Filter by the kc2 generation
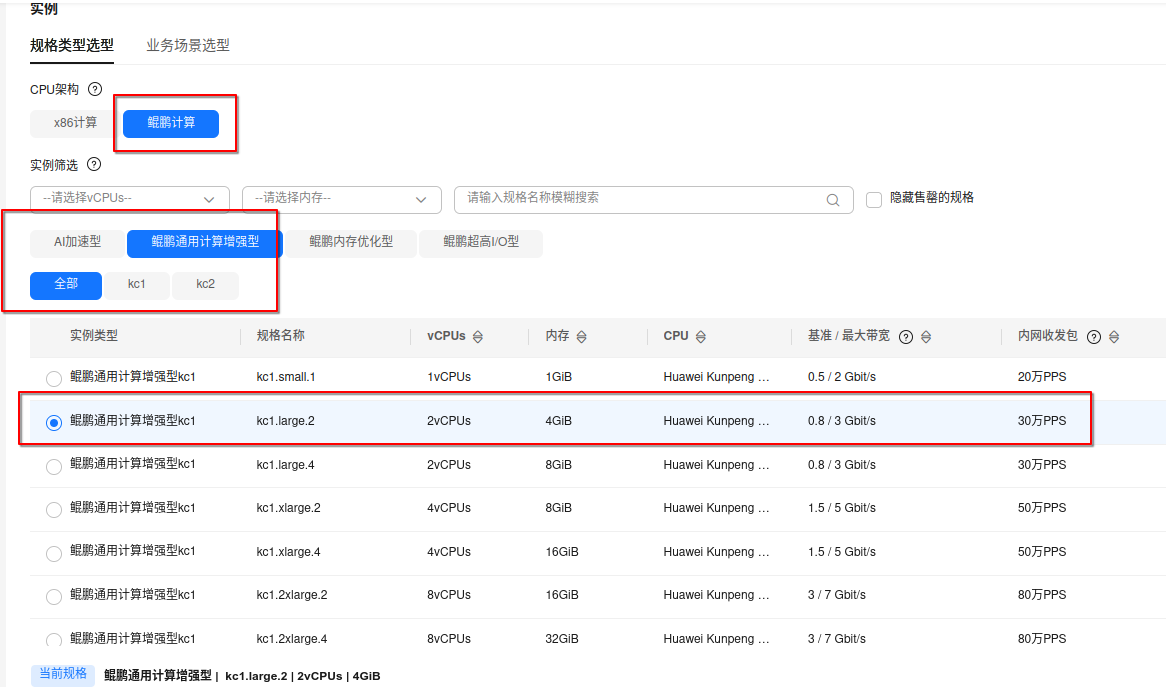 (205, 286)
